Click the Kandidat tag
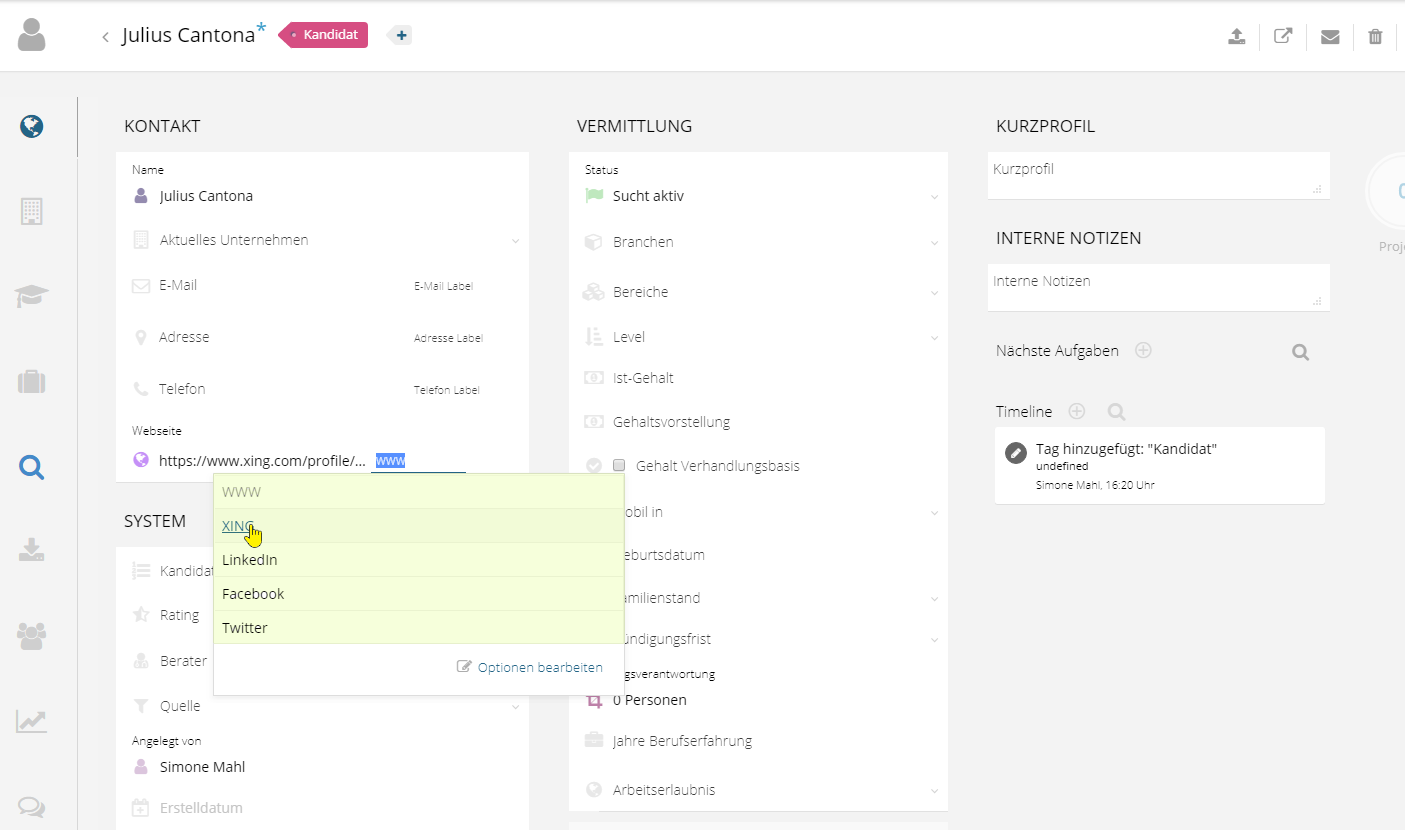This screenshot has width=1405, height=830. pyautogui.click(x=324, y=35)
